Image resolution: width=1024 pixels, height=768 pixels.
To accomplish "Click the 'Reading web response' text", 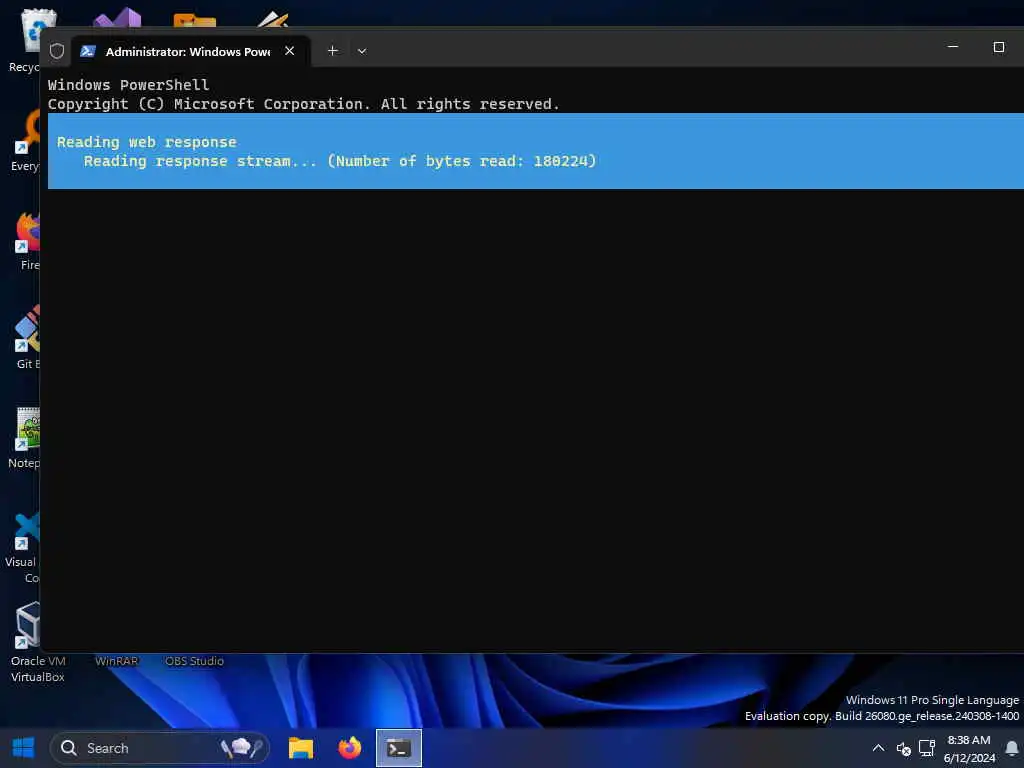I will coord(146,142).
